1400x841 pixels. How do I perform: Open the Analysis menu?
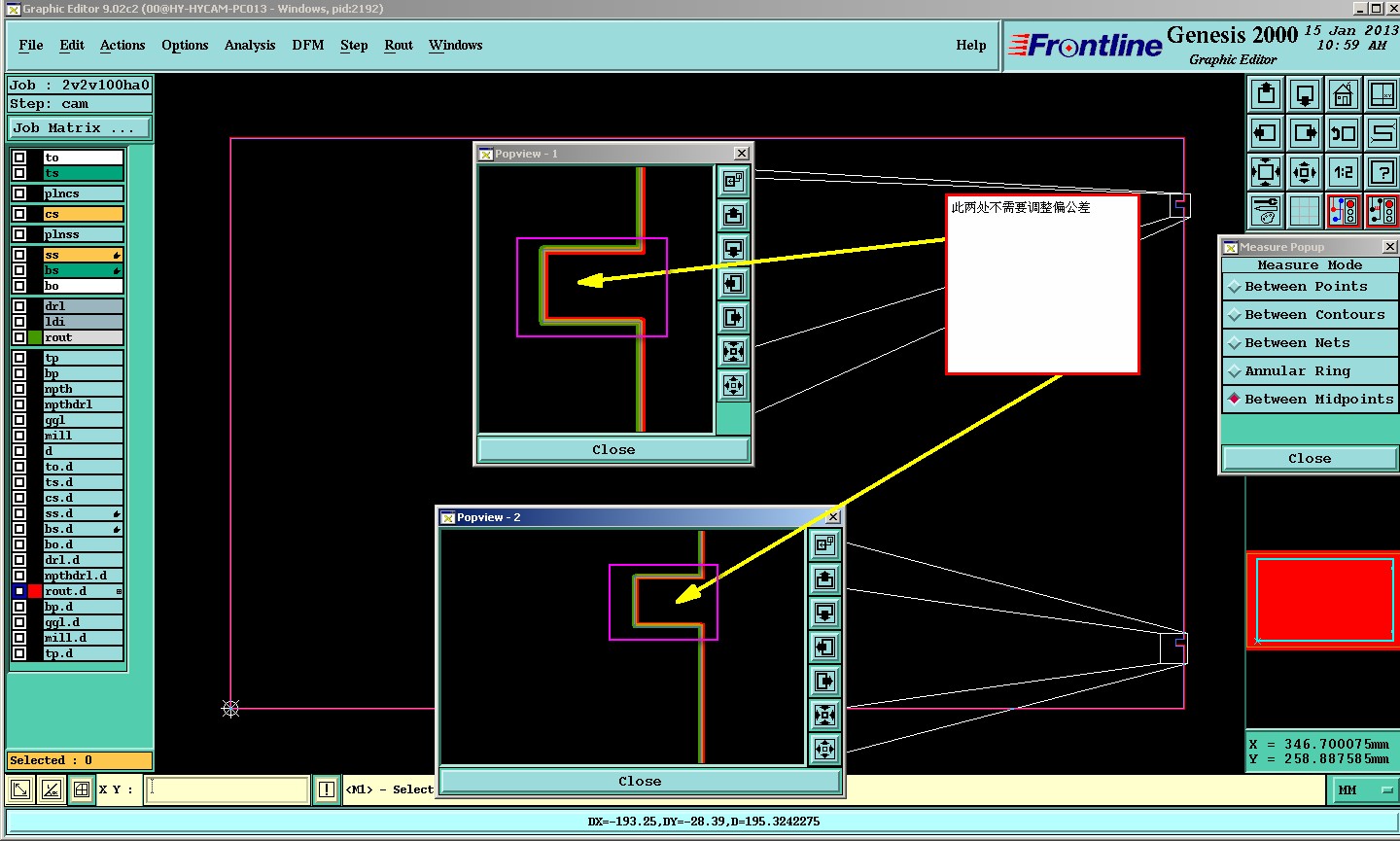pos(250,45)
